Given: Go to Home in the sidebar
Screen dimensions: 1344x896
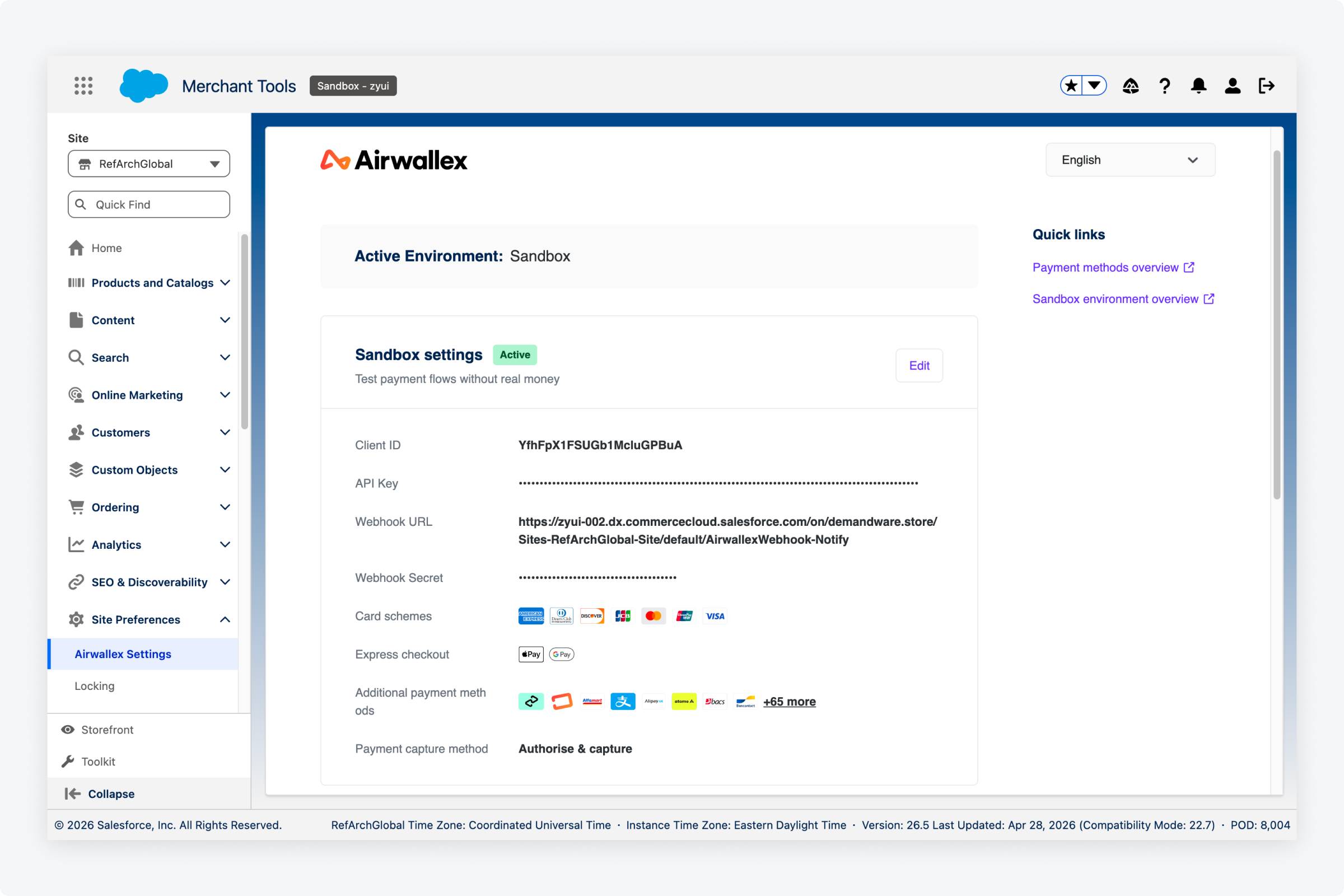Looking at the screenshot, I should point(107,248).
